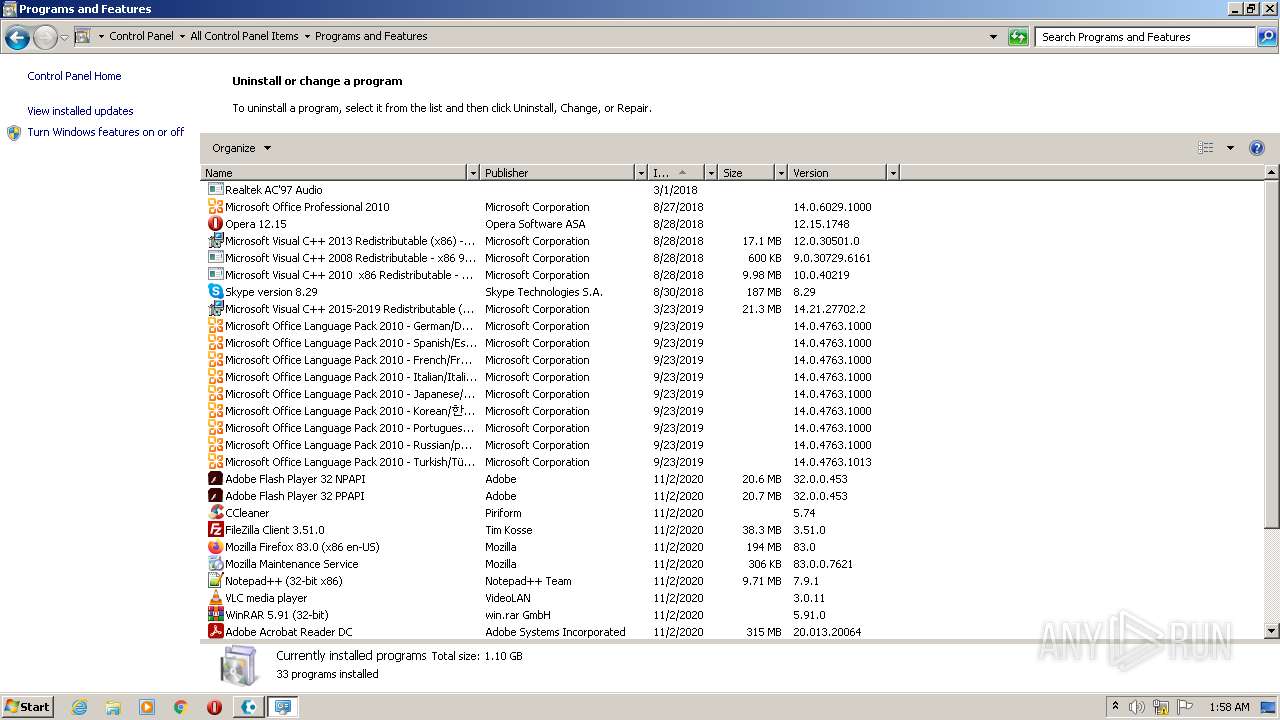Click the Adobe Acrobat Reader DC icon
This screenshot has height=720, width=1280.
click(x=215, y=631)
